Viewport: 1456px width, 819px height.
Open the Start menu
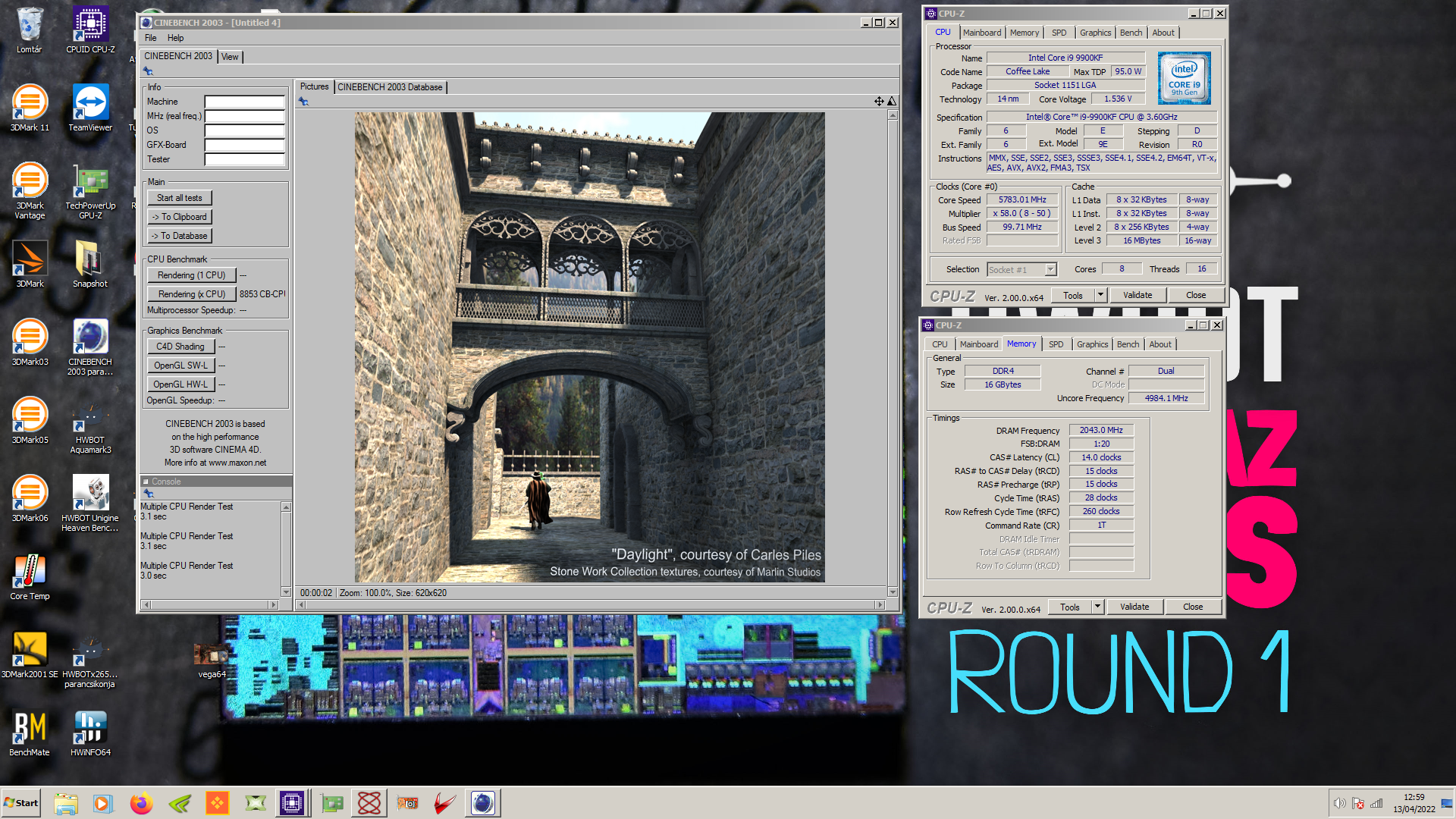[21, 803]
